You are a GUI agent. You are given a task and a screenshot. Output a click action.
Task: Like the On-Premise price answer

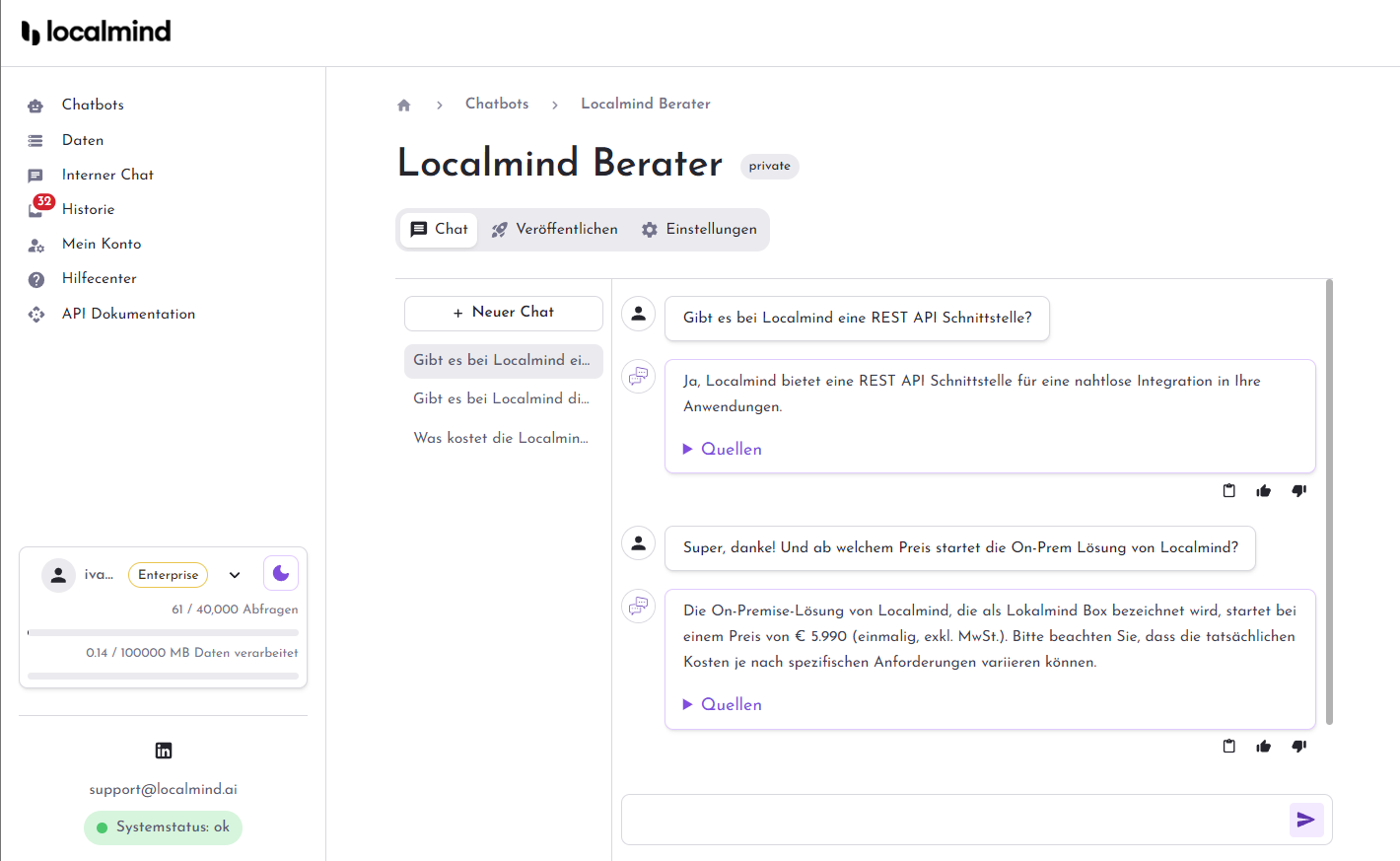click(1264, 746)
